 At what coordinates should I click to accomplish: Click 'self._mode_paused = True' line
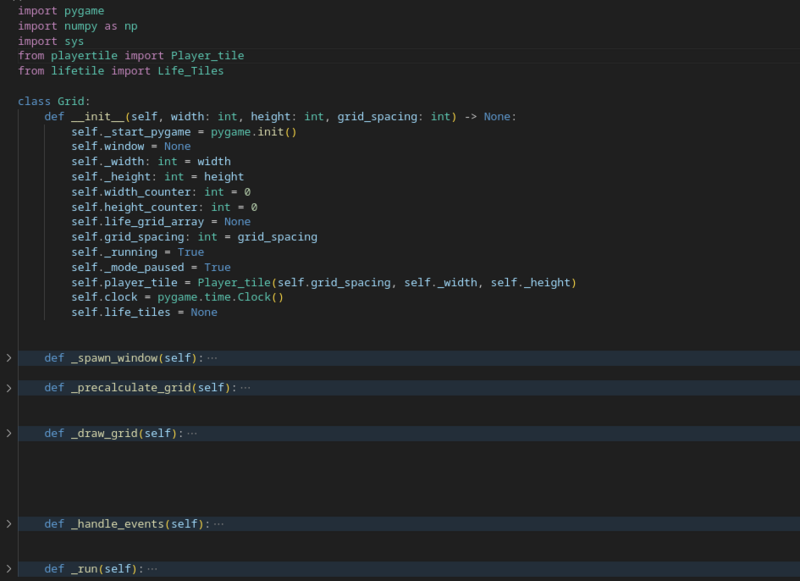151,268
